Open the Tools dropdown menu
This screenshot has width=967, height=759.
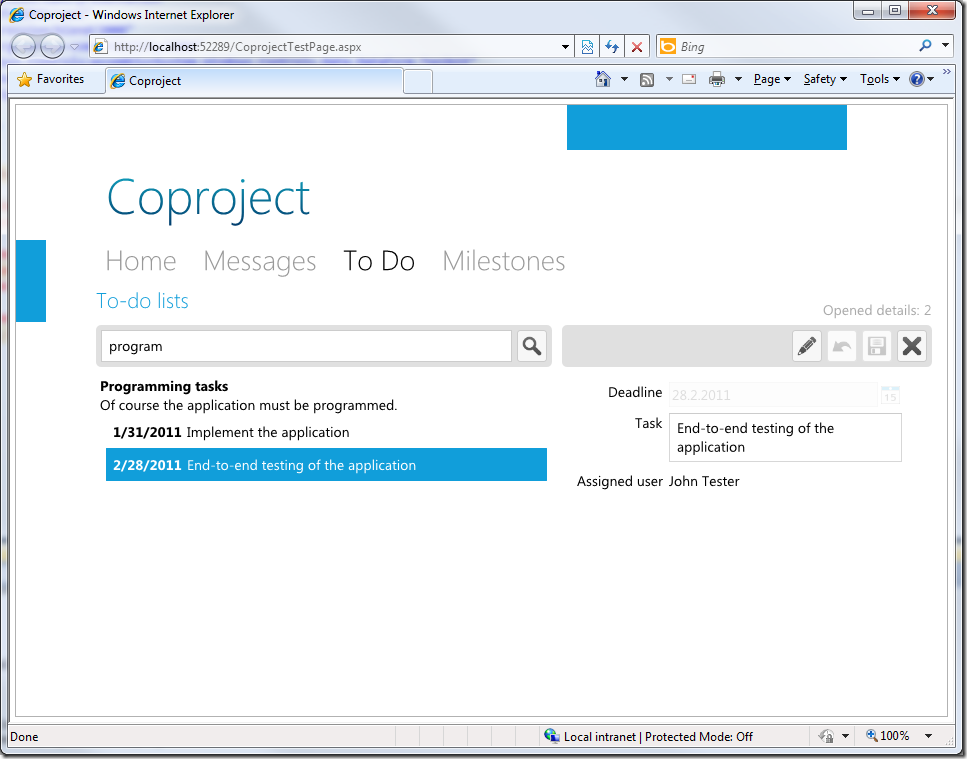880,79
